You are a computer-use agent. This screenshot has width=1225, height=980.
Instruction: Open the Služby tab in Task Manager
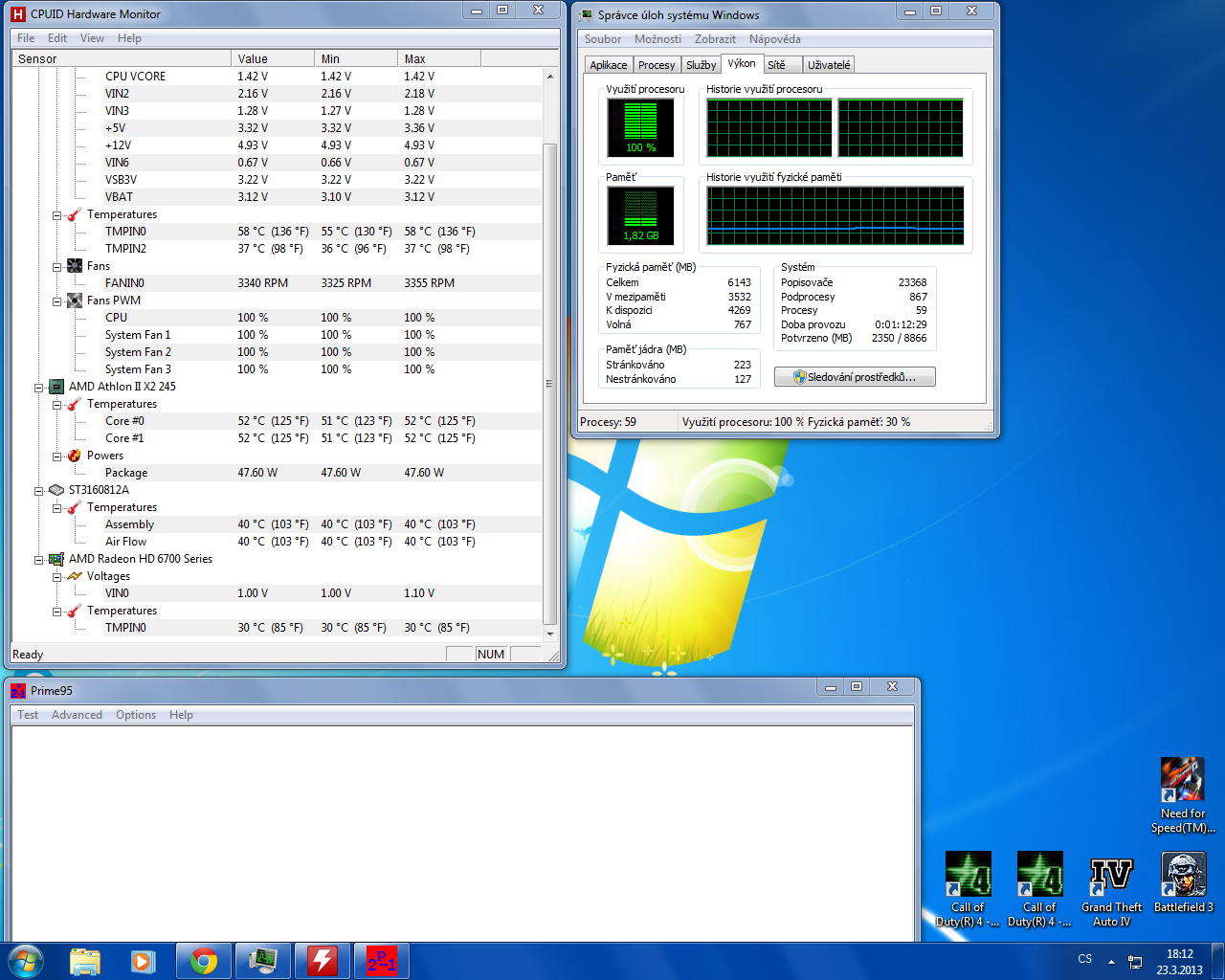(x=701, y=65)
